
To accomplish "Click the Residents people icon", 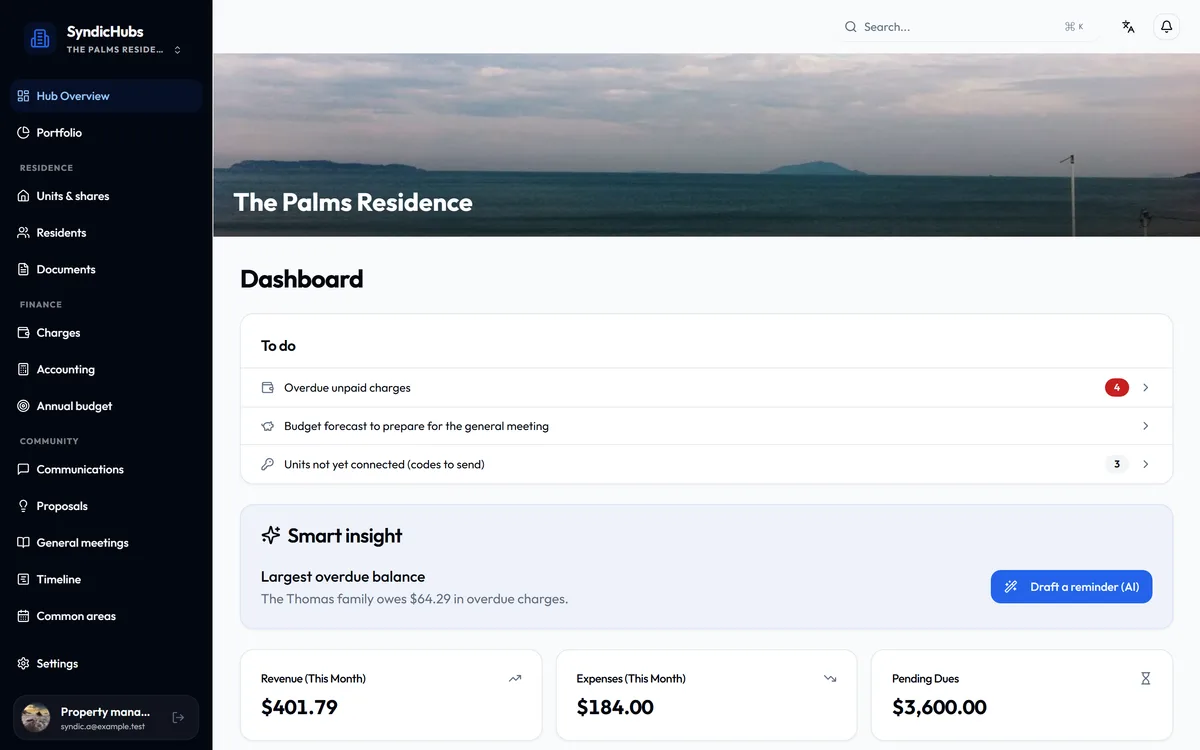I will point(23,233).
